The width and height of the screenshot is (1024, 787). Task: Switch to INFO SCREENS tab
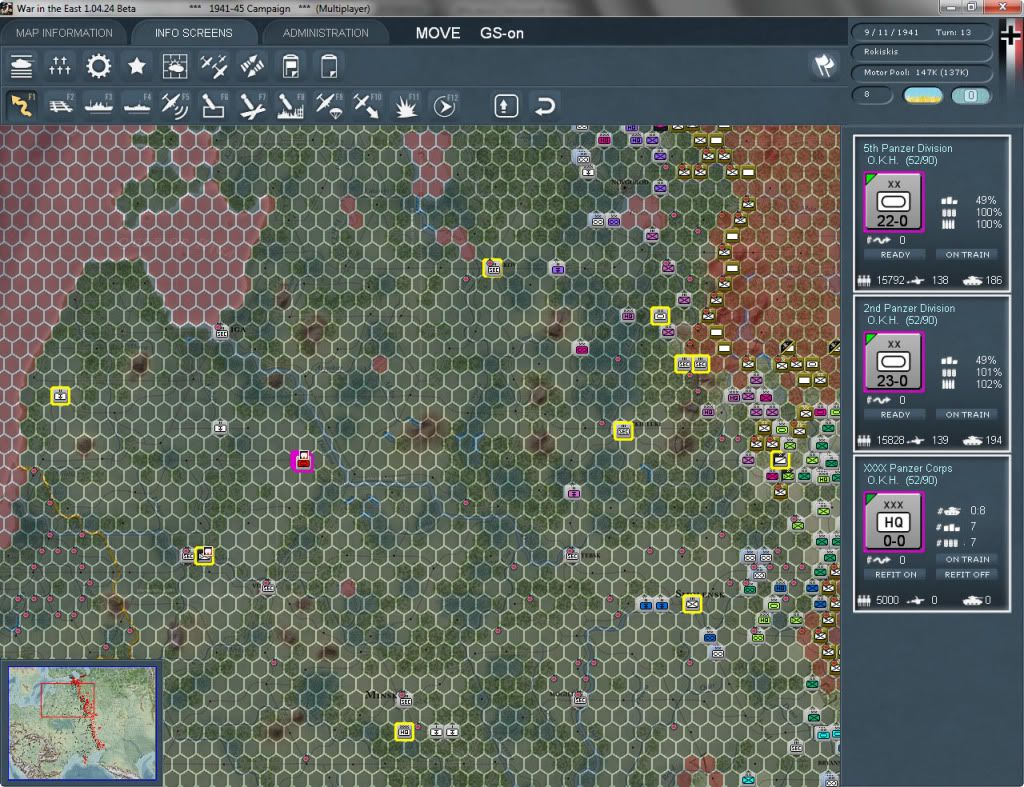pyautogui.click(x=193, y=33)
